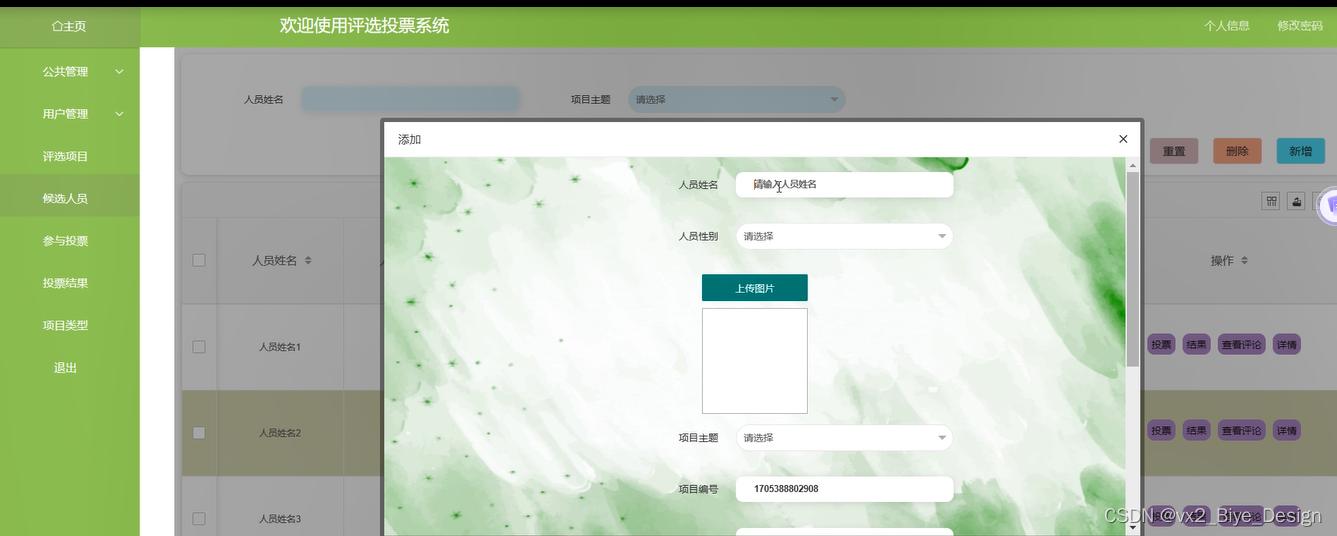Sort by 人员姓名 column arrows
The image size is (1337, 536).
tap(308, 260)
